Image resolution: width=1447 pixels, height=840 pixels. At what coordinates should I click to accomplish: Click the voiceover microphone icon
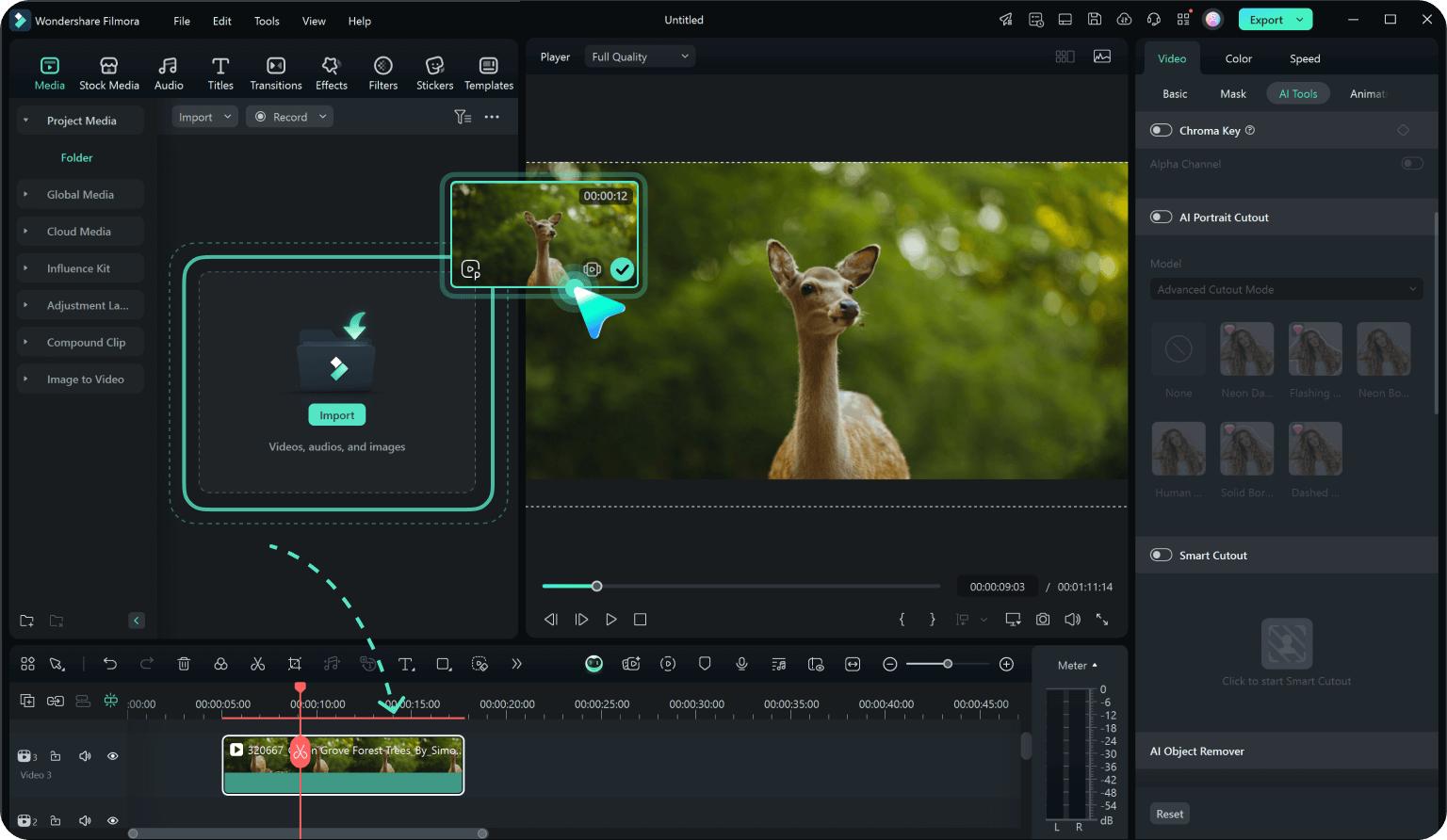pyautogui.click(x=741, y=664)
